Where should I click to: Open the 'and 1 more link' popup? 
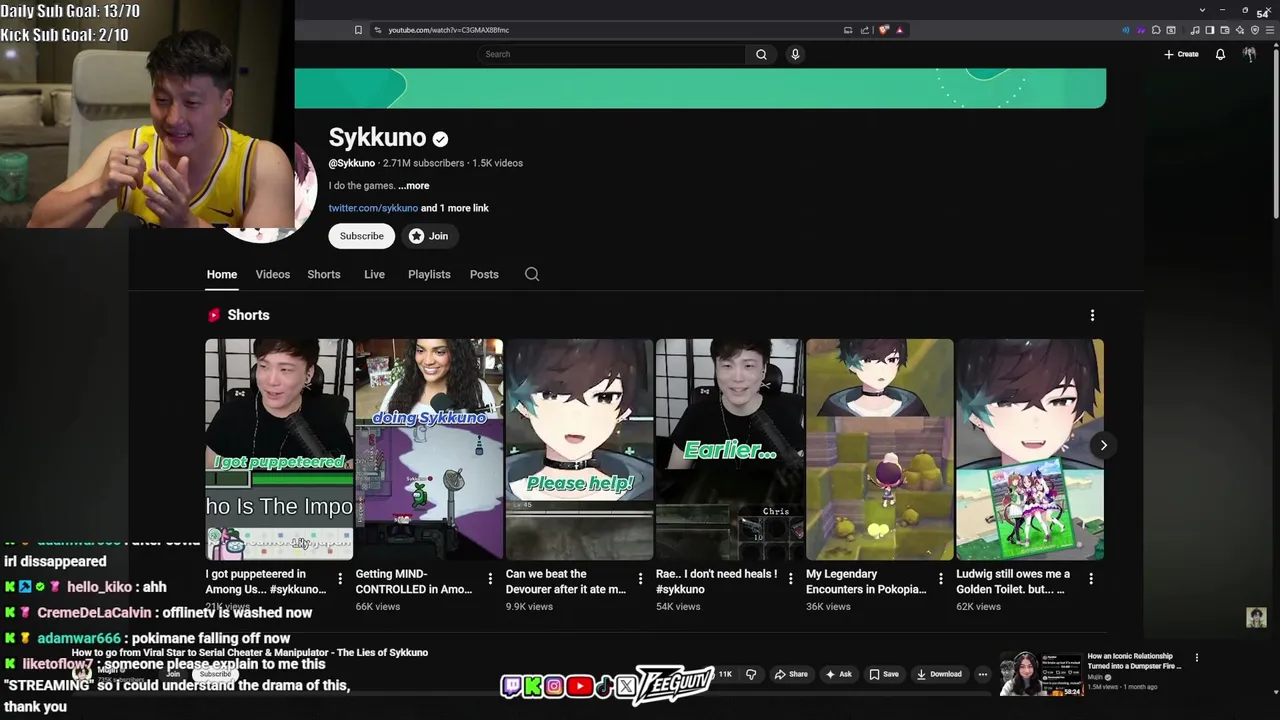point(455,208)
